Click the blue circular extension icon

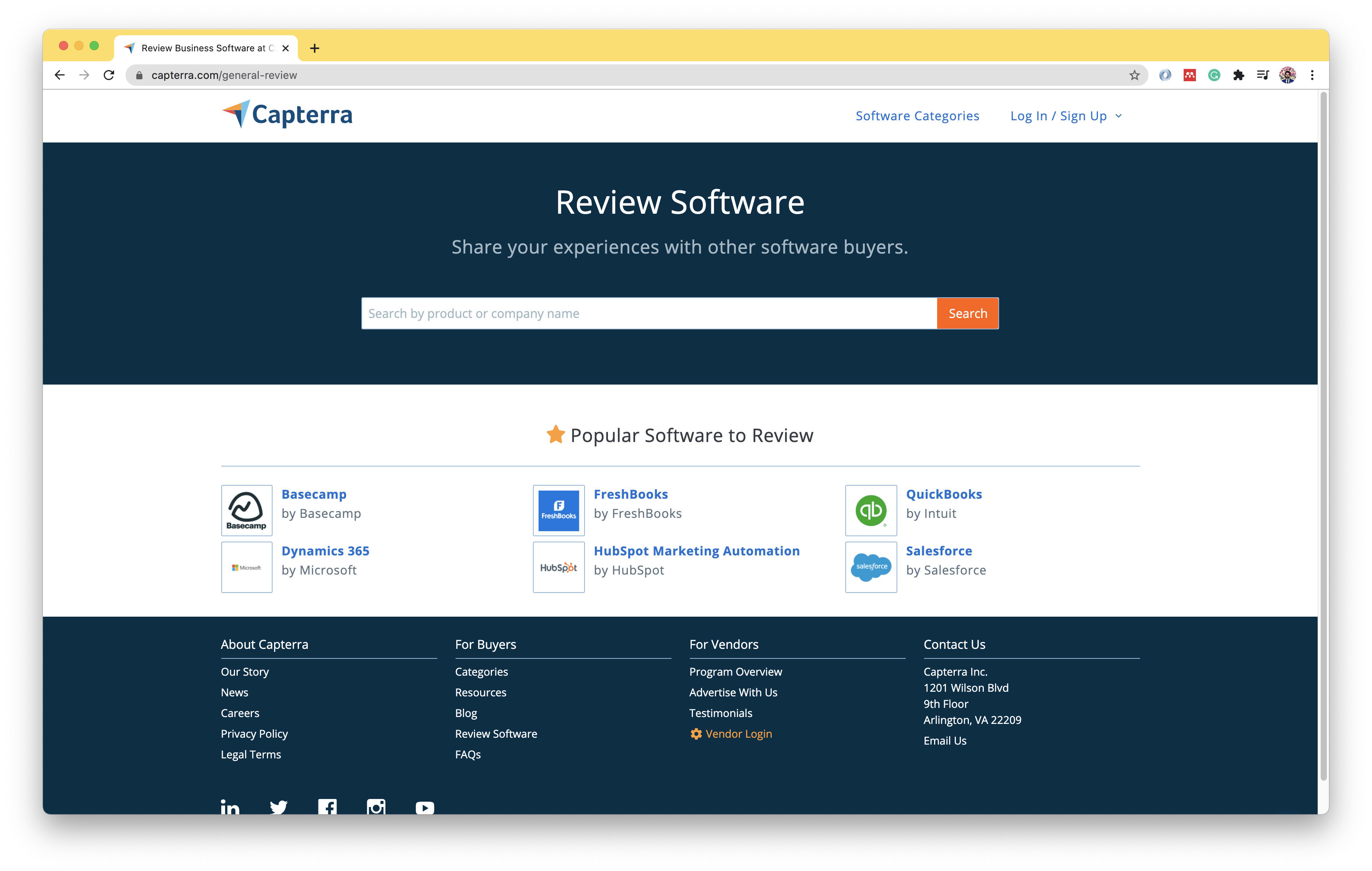[1165, 75]
